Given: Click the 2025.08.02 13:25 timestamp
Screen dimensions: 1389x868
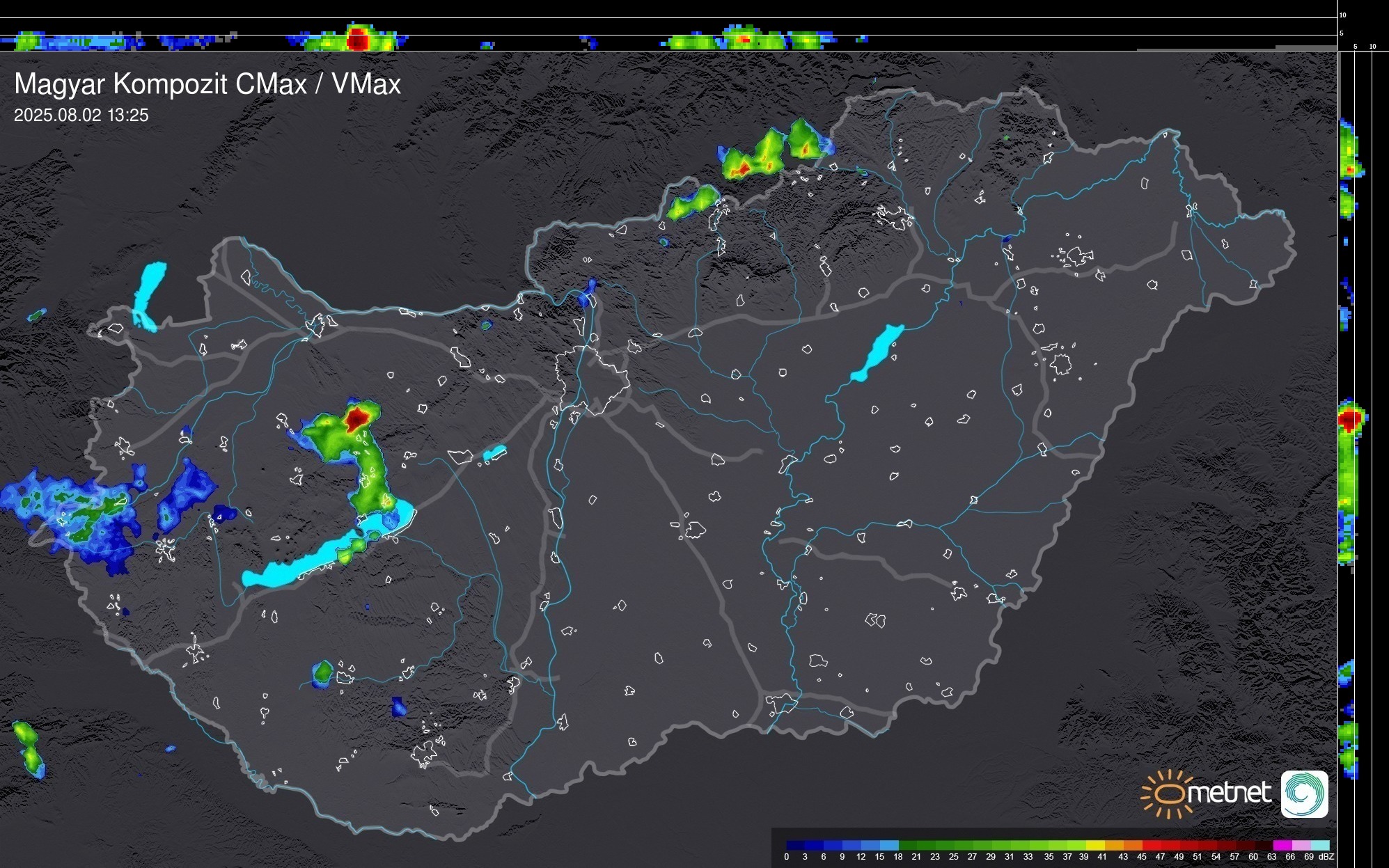Looking at the screenshot, I should (x=81, y=116).
